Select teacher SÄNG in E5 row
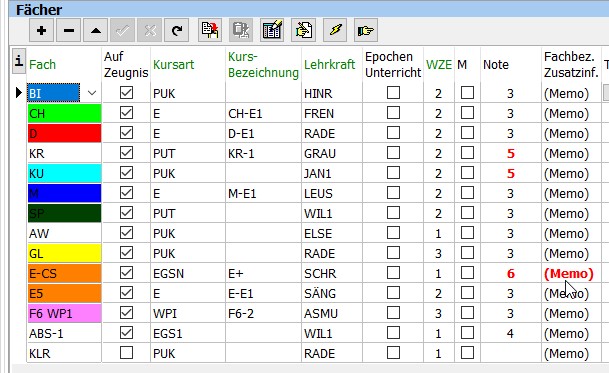 (x=320, y=293)
